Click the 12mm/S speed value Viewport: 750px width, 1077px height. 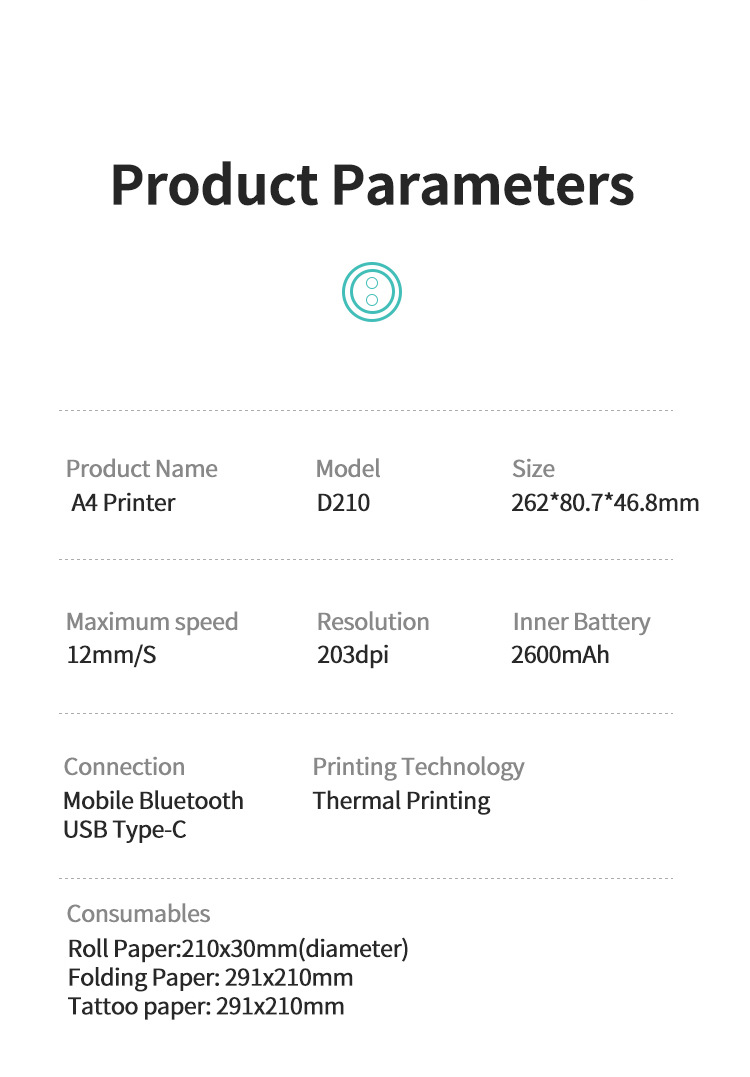pos(111,655)
